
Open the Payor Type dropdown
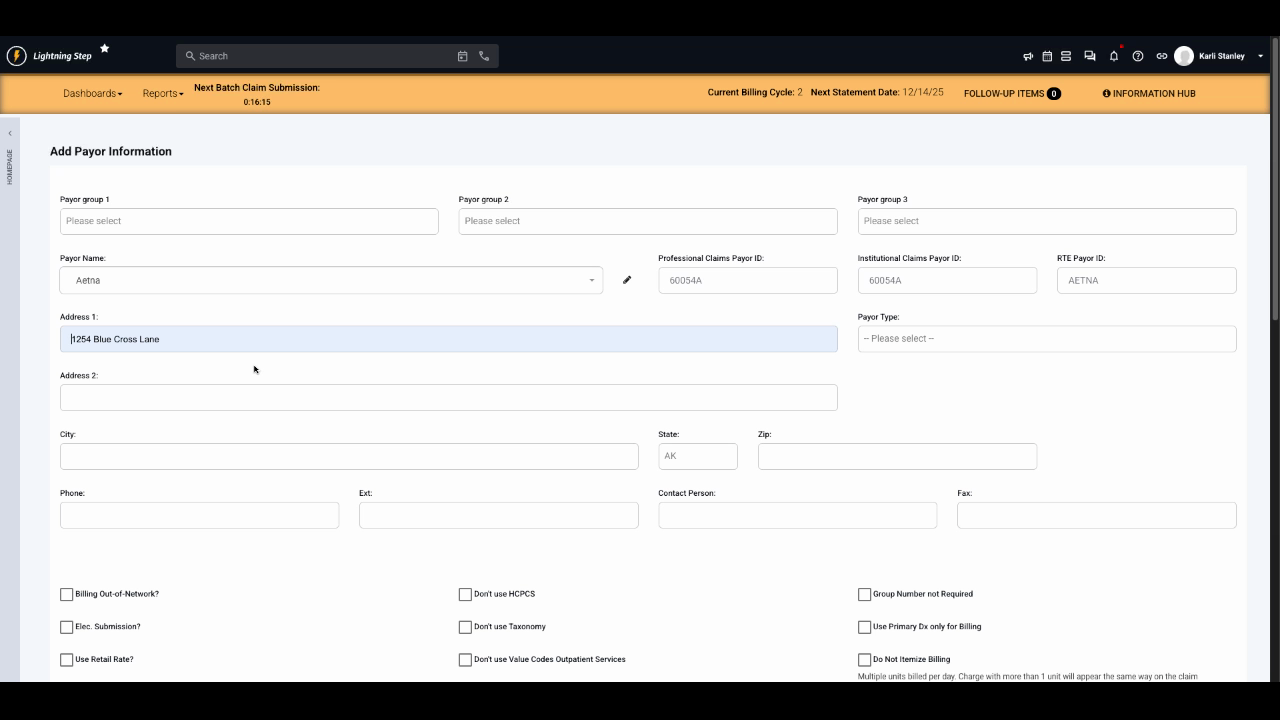click(x=1047, y=338)
